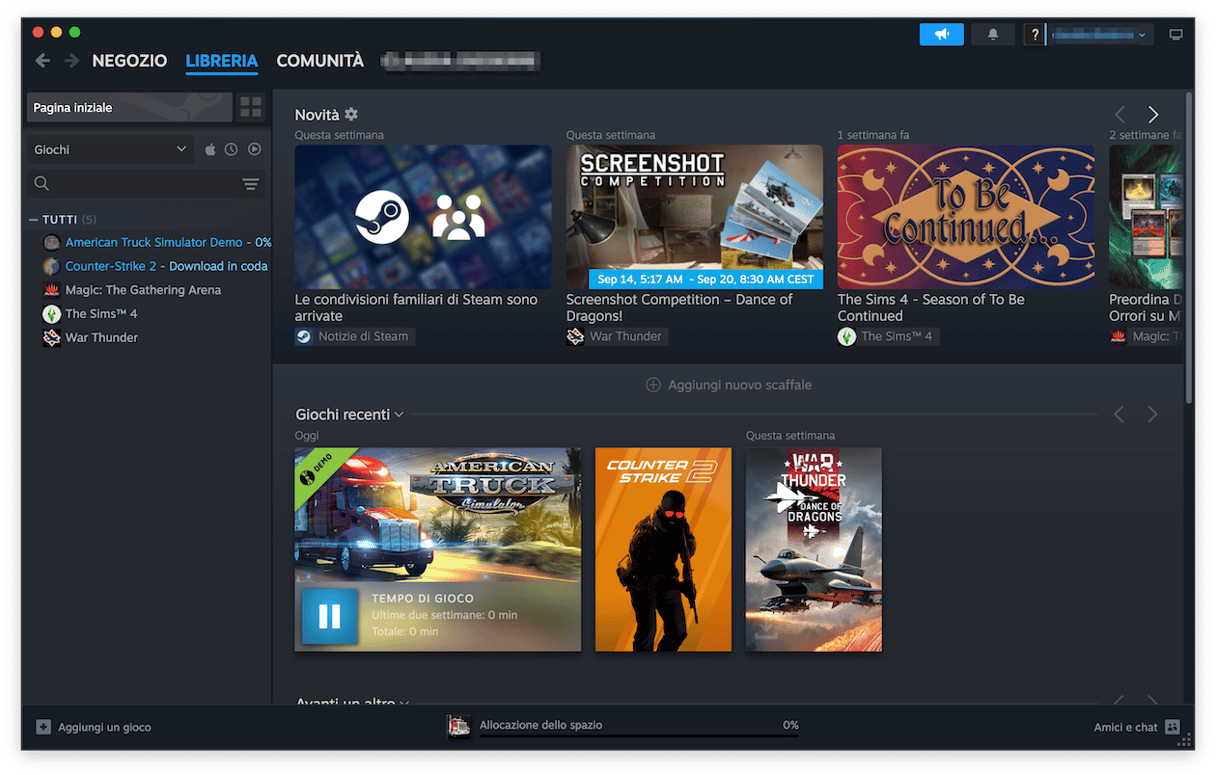Click the Counter-Strike 2 icon in sidebar
1216x775 pixels.
point(52,267)
